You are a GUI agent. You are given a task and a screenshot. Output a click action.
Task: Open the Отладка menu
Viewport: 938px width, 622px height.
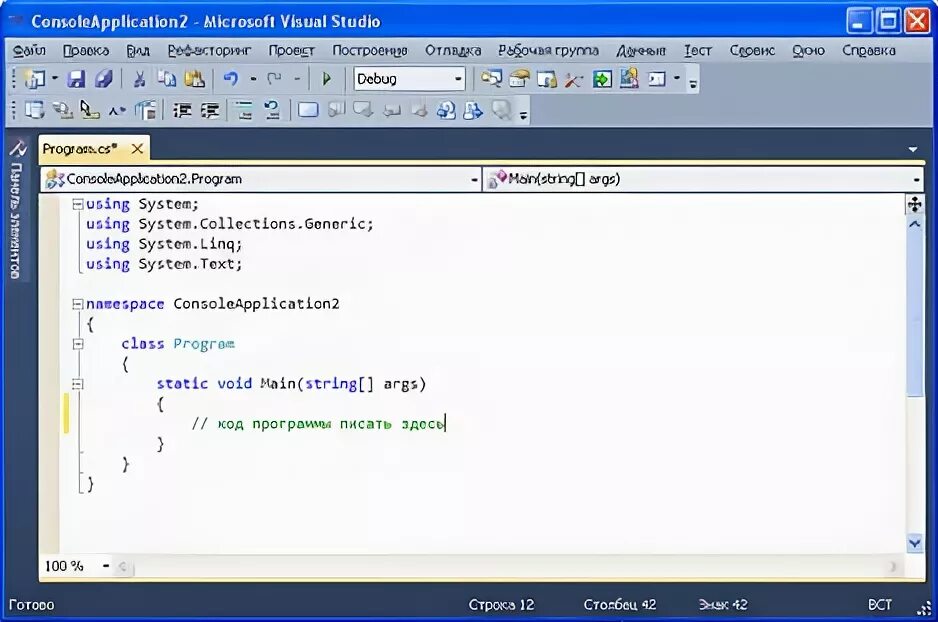[453, 50]
